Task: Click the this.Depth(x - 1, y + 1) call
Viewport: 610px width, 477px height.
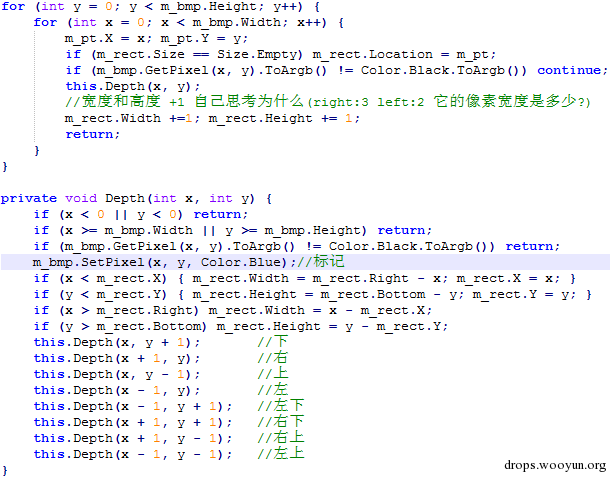Action: 132,406
